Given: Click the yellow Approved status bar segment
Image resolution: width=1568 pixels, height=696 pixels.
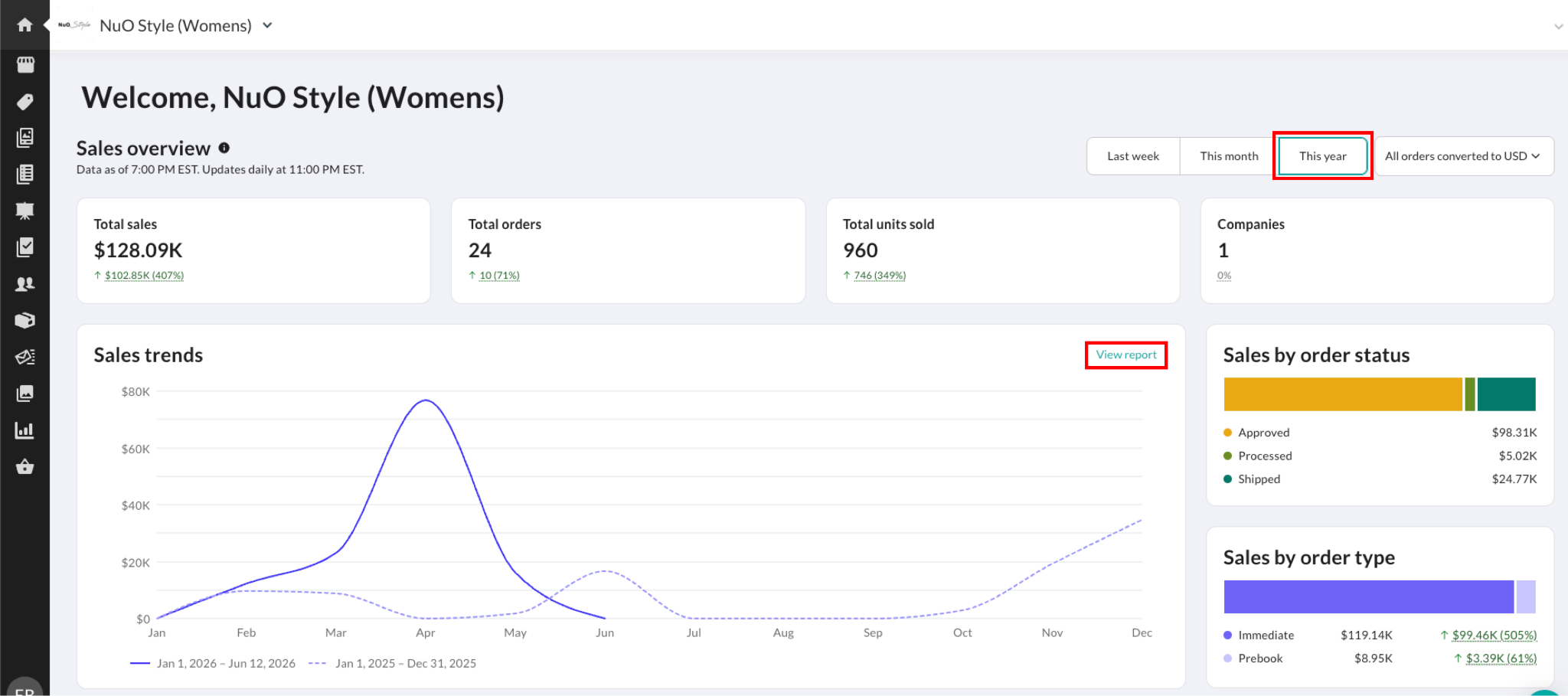Looking at the screenshot, I should [x=1343, y=394].
